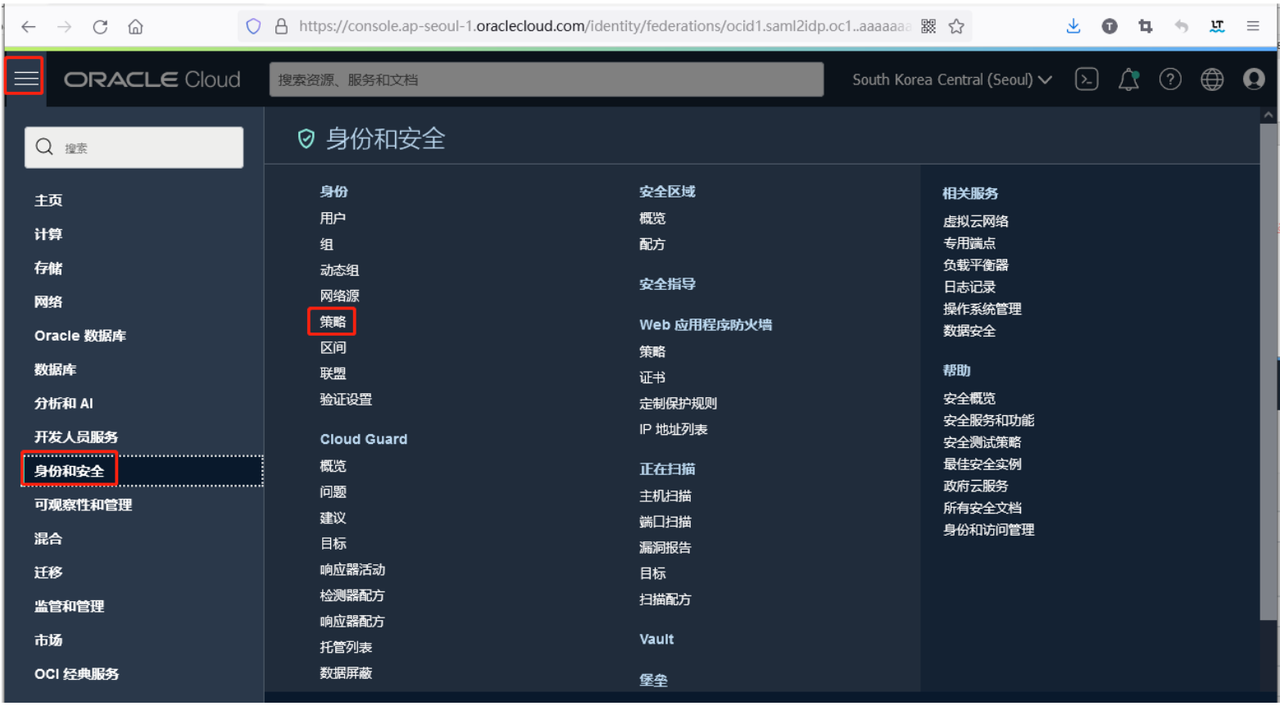
Task: Open the 验证设置 link
Action: click(x=346, y=399)
